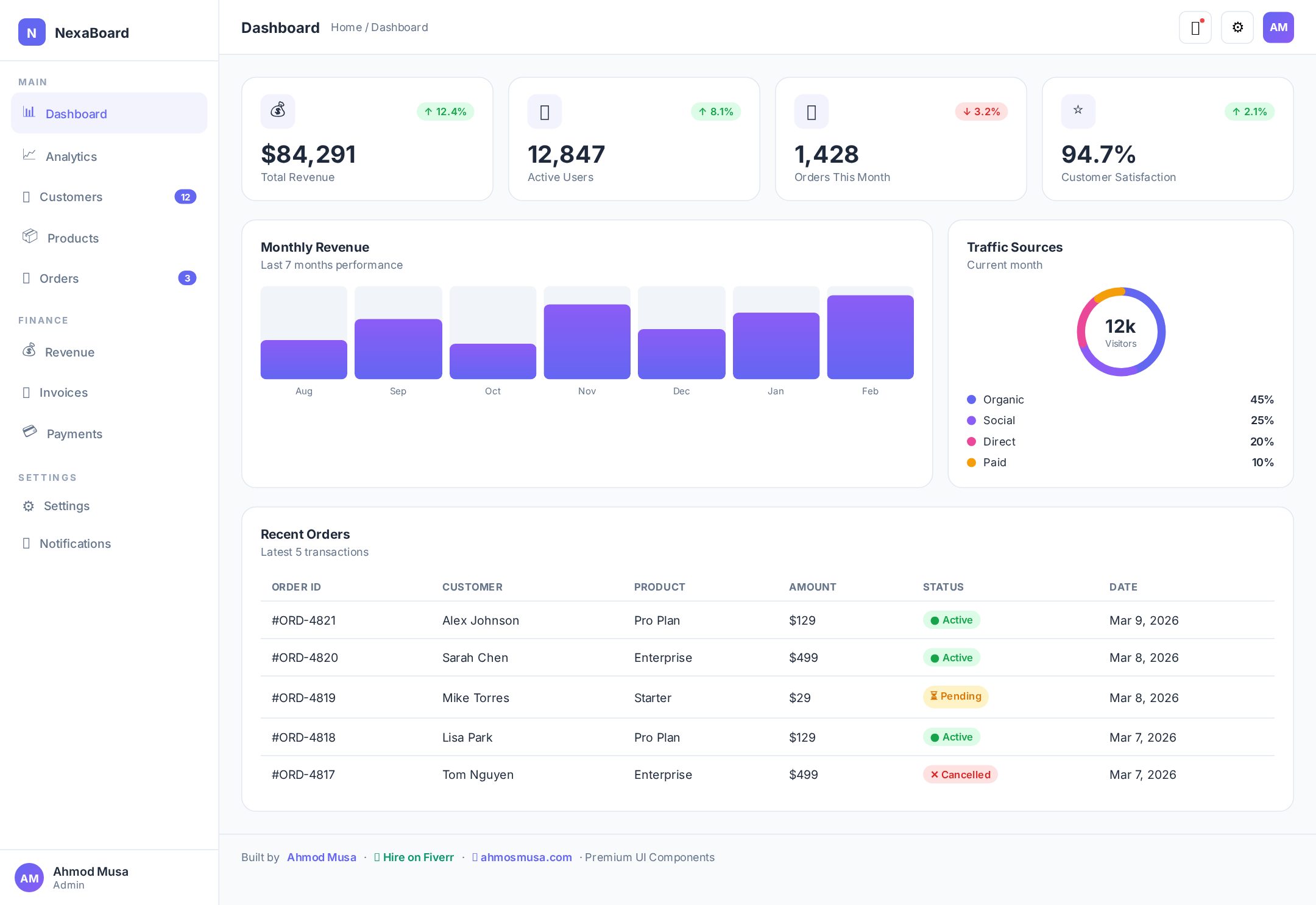Viewport: 1316px width, 905px height.
Task: Click the Home breadcrumb link
Action: (x=346, y=27)
